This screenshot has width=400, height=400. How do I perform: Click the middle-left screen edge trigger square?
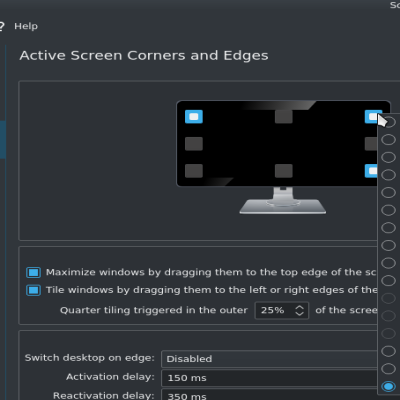point(194,144)
